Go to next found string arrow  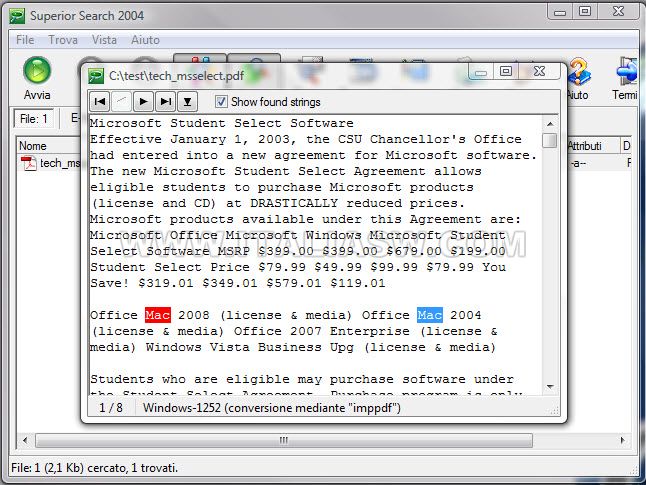pyautogui.click(x=143, y=101)
